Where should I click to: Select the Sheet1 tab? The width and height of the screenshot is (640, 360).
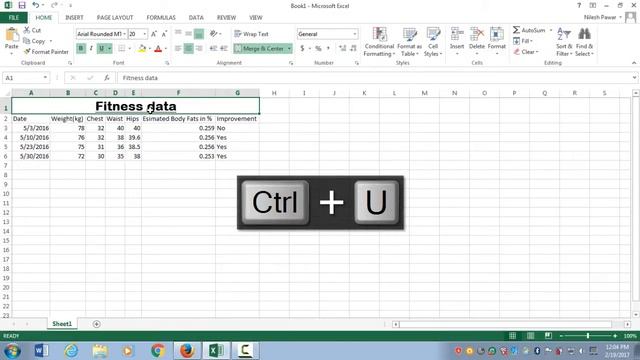tap(62, 324)
